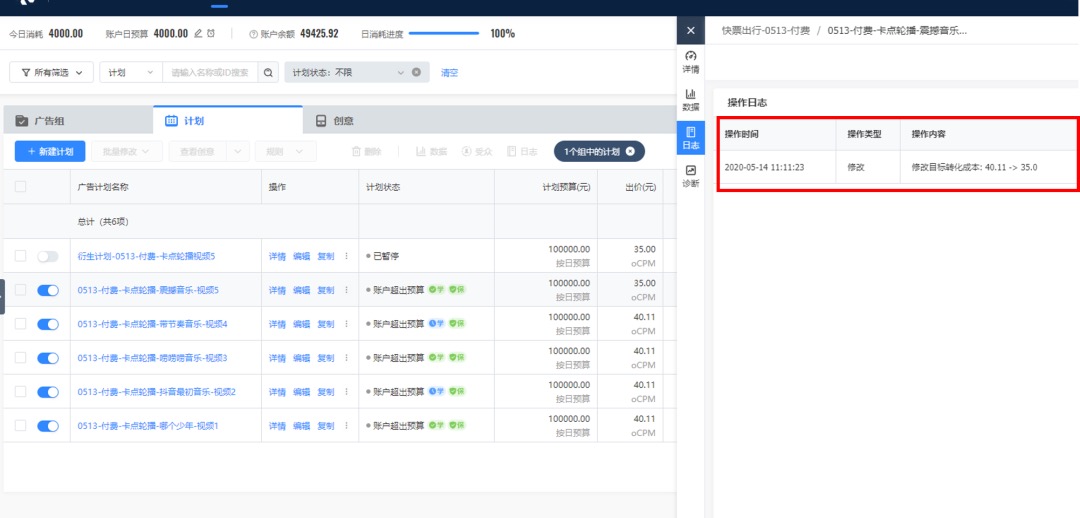Toggle off the 震撼音乐-视频5 plan switch
The height and width of the screenshot is (518, 1080).
click(48, 290)
